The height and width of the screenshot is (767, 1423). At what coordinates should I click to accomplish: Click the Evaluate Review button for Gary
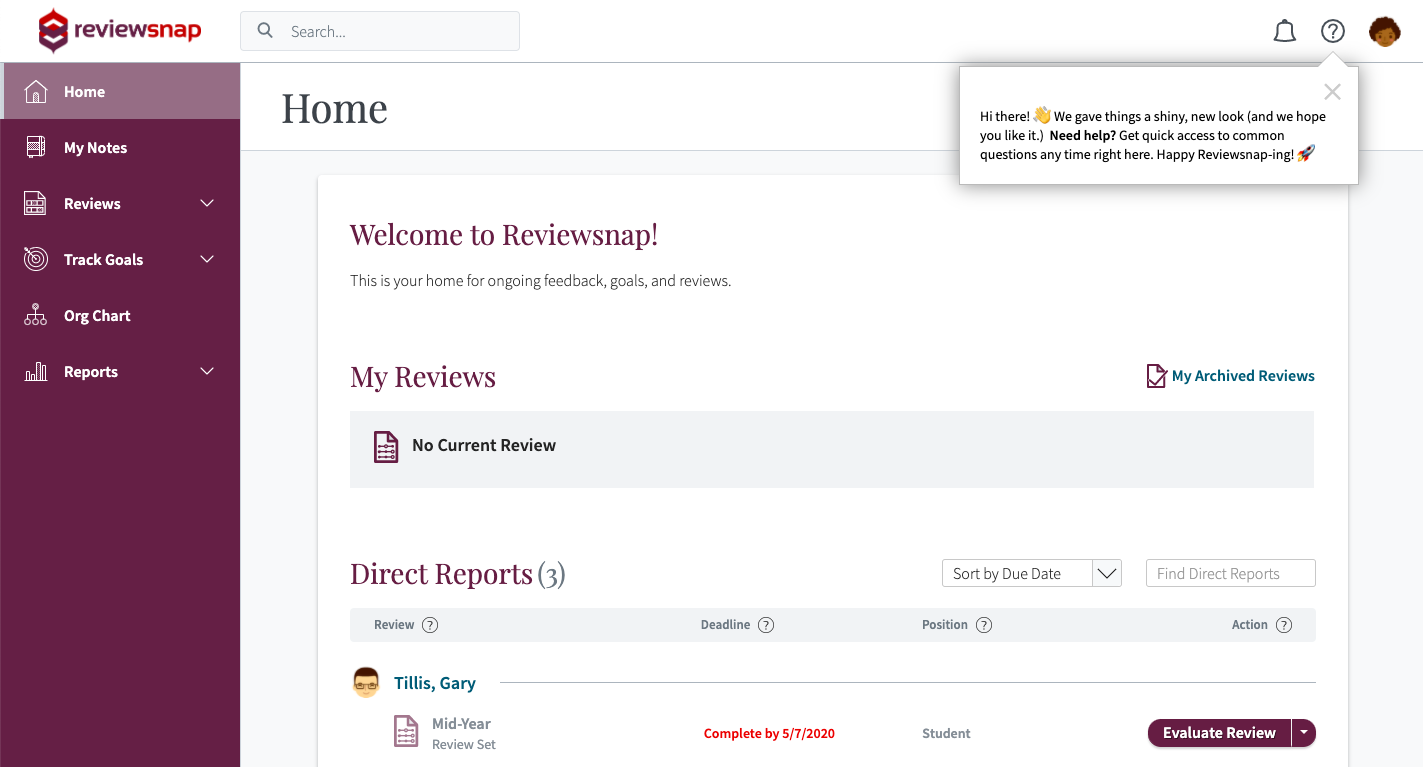pos(1219,732)
